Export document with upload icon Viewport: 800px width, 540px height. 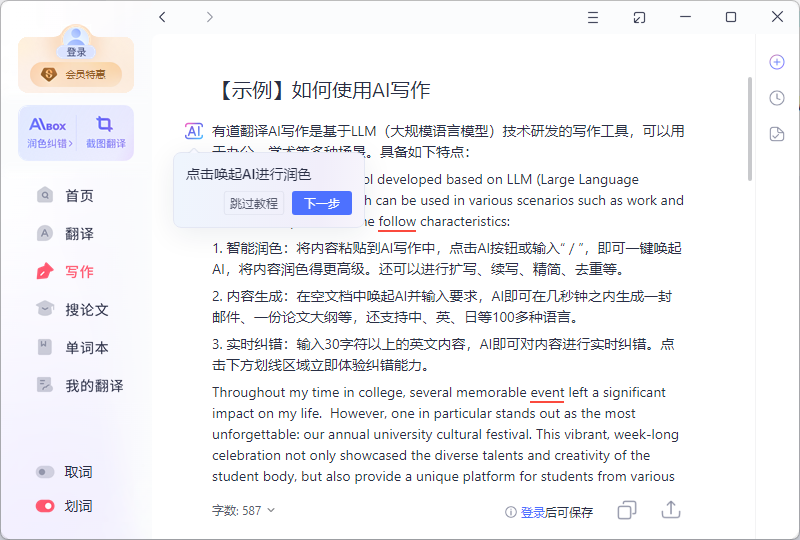(671, 509)
